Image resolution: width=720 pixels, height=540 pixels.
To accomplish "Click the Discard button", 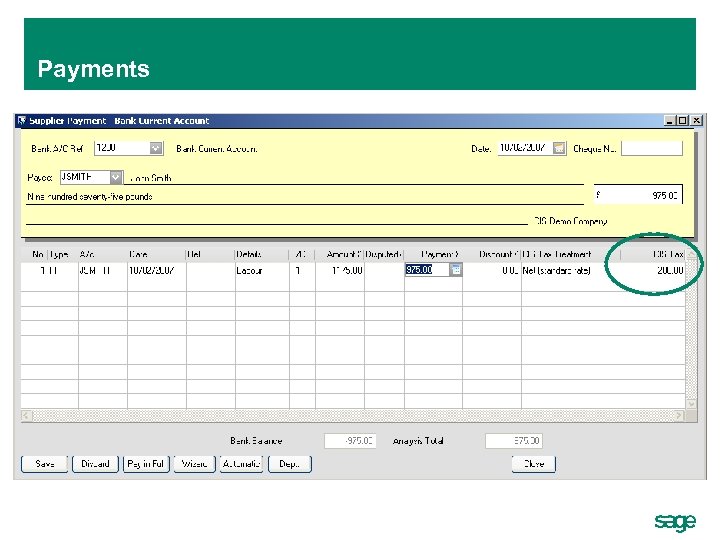I will click(x=96, y=464).
